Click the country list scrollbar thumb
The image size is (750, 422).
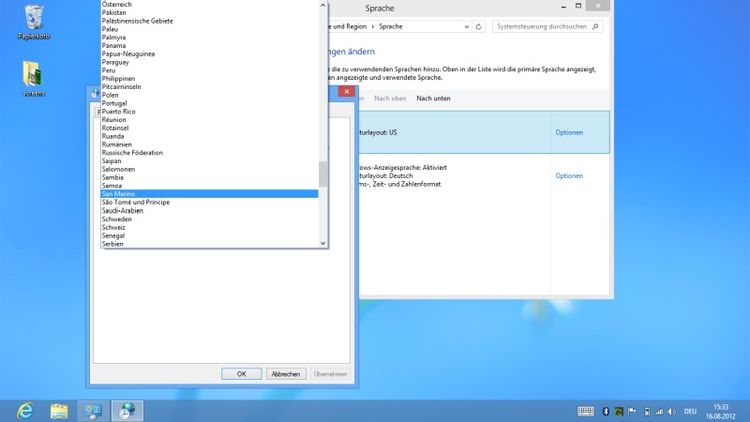(x=323, y=175)
